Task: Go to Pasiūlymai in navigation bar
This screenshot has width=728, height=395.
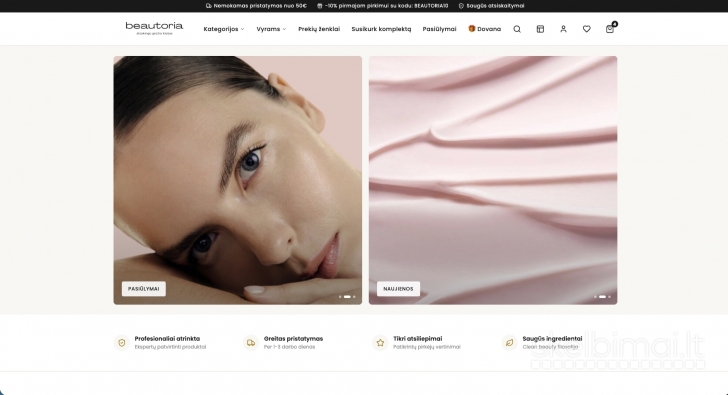Action: point(439,29)
